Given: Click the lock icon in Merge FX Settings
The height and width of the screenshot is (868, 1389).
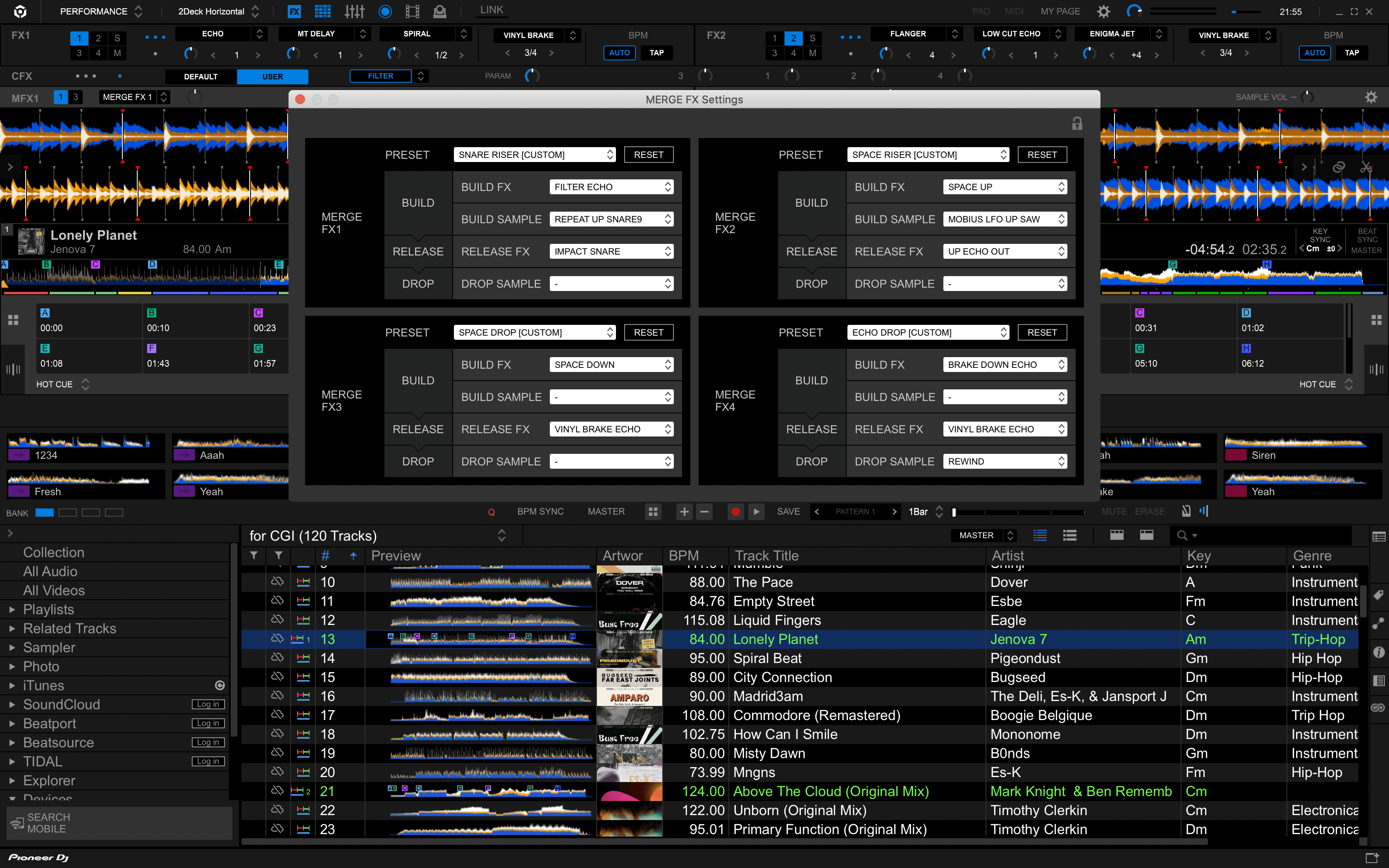Looking at the screenshot, I should point(1077,124).
